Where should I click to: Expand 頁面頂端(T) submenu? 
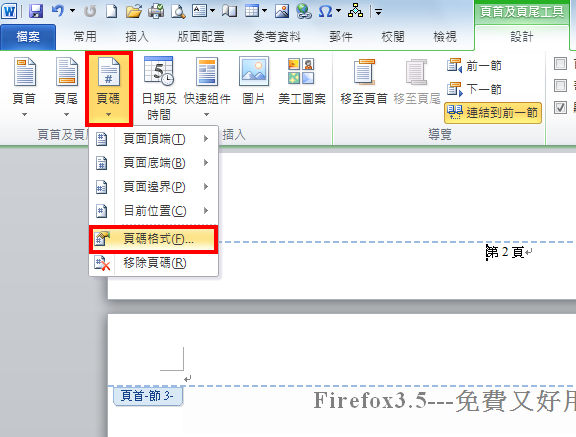point(154,139)
